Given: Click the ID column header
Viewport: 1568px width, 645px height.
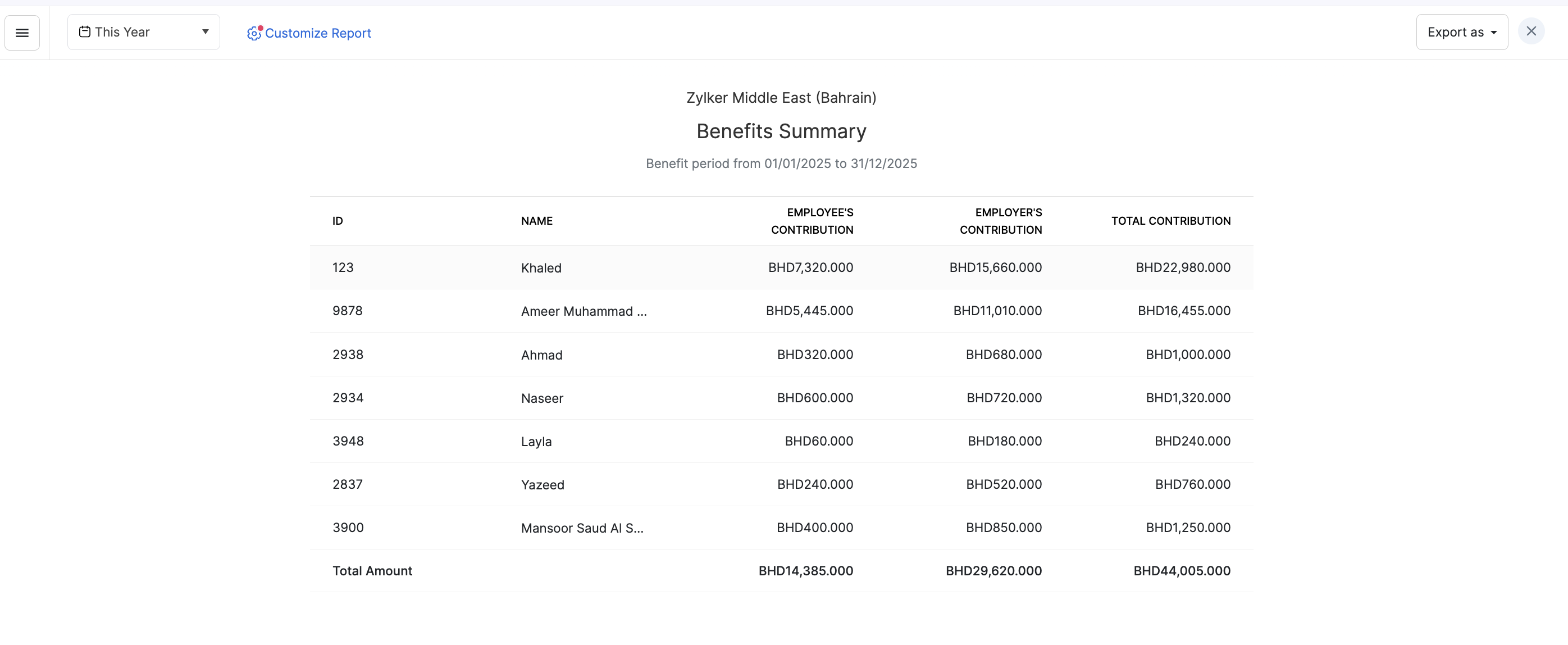Looking at the screenshot, I should [337, 221].
